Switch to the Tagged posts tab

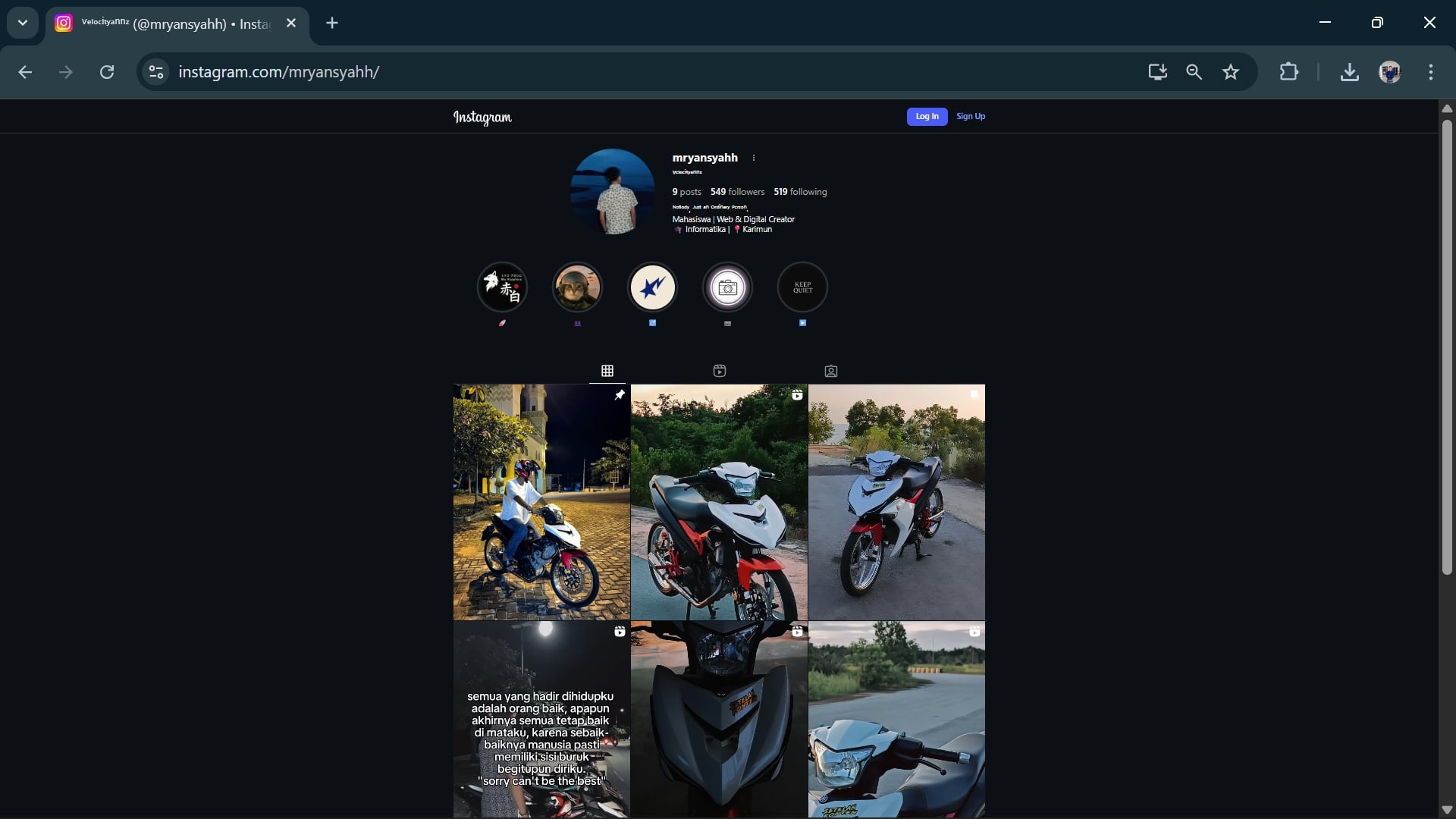(x=830, y=371)
